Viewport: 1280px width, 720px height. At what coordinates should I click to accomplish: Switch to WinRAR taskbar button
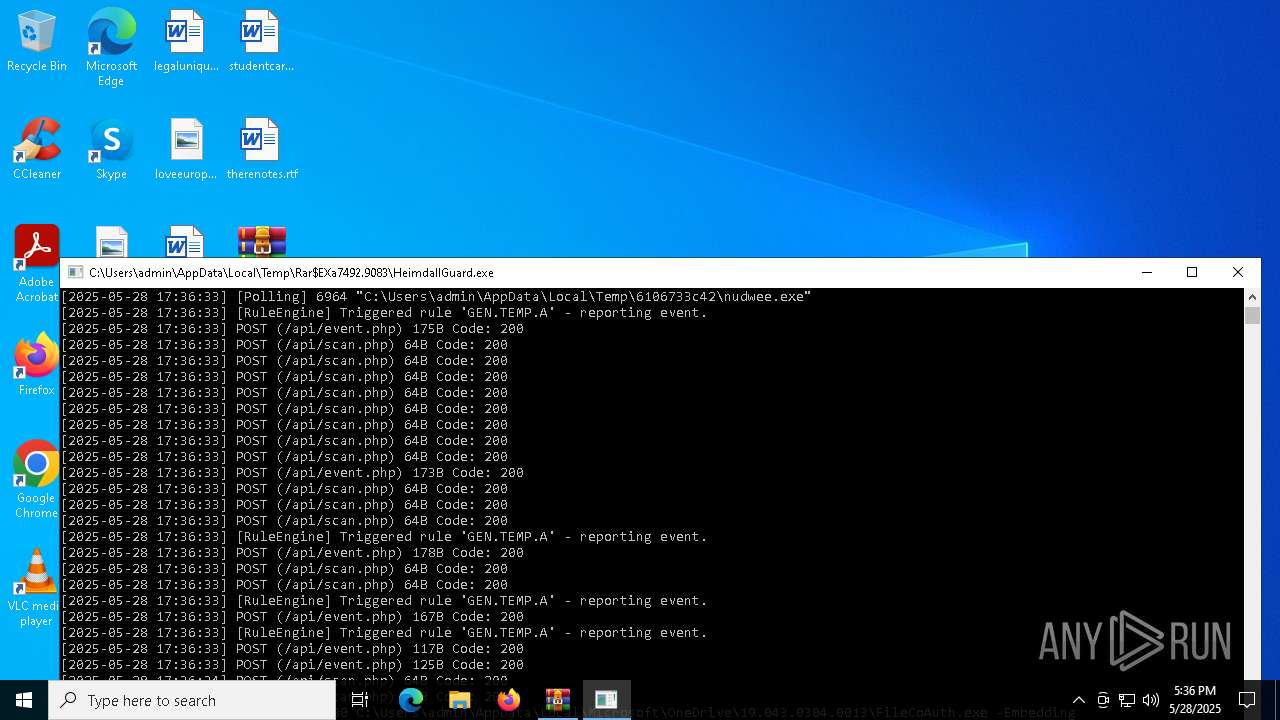[x=557, y=700]
